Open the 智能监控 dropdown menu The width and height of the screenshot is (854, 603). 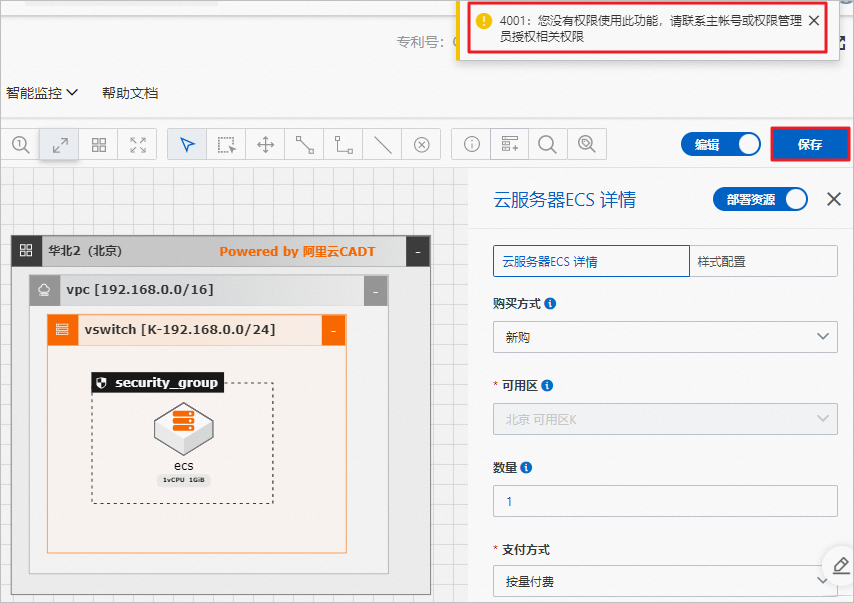pyautogui.click(x=42, y=93)
